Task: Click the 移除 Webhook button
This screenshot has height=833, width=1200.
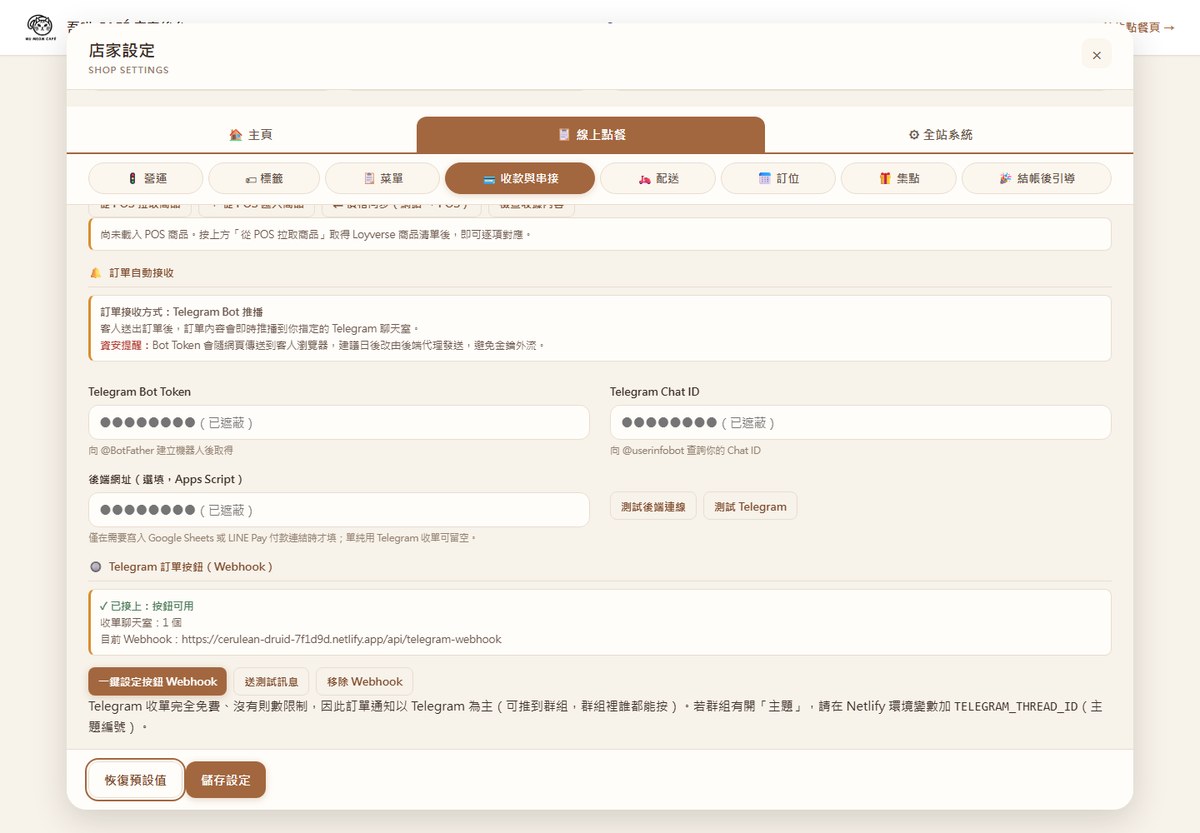Action: coord(365,681)
